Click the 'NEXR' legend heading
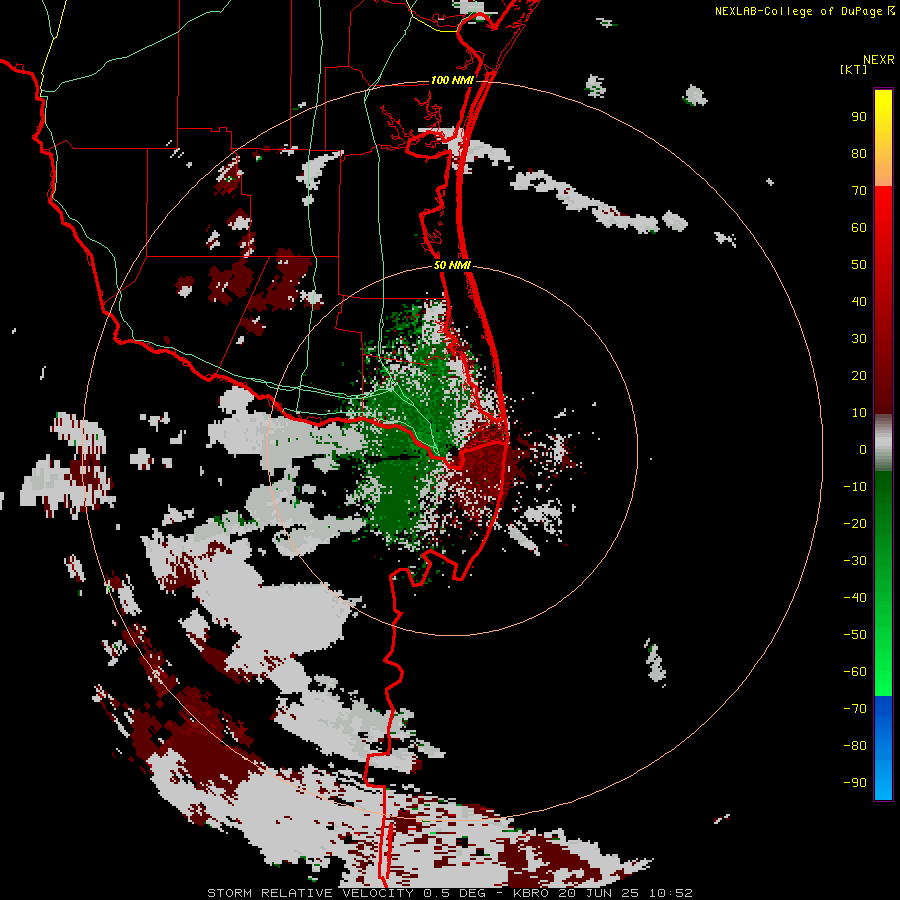900x900 pixels. point(879,60)
